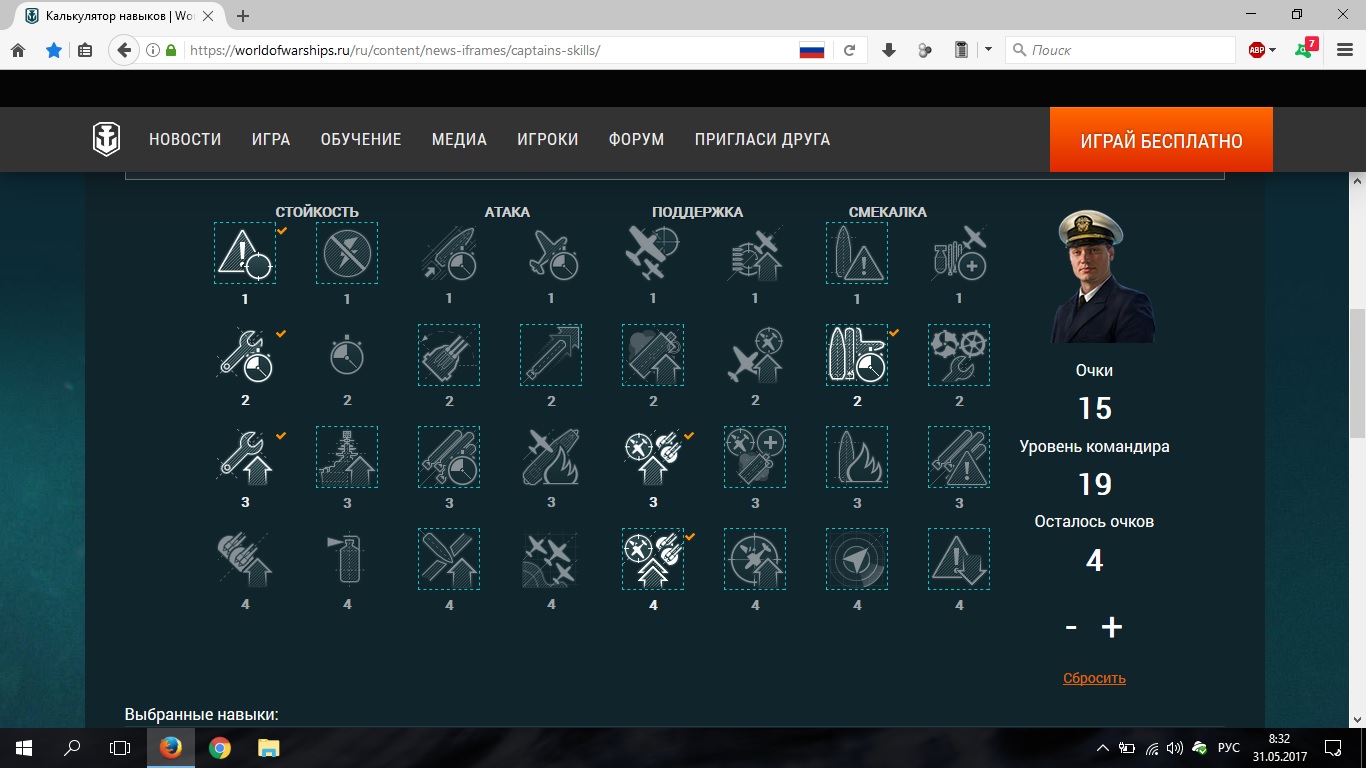
Task: Select level 2 smoke screen up-arrow skill
Action: (653, 355)
